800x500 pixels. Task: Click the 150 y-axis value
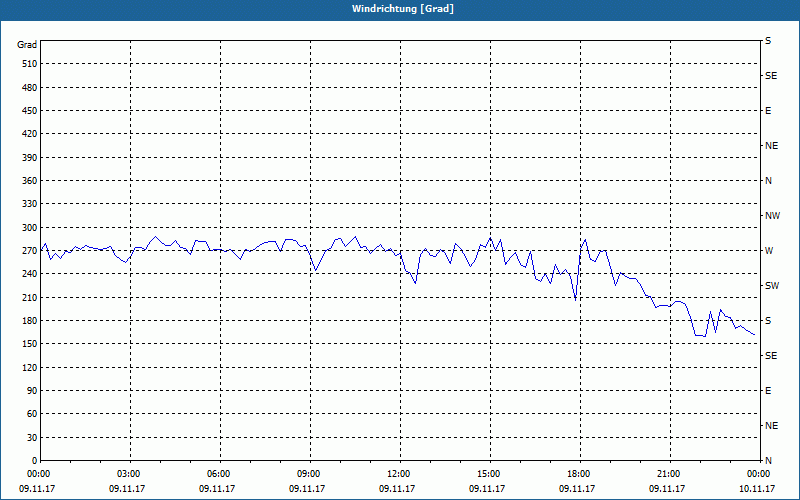click(30, 344)
